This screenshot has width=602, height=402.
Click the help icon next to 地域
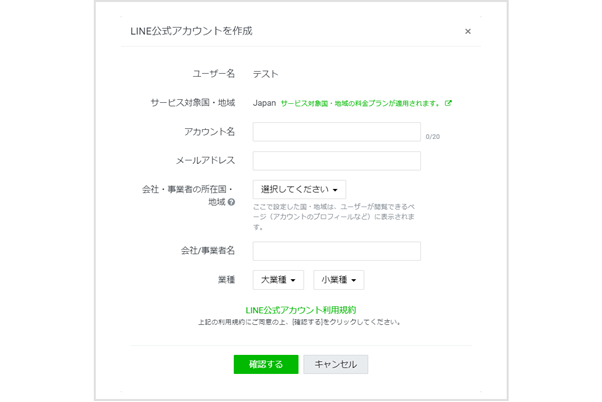pos(231,202)
